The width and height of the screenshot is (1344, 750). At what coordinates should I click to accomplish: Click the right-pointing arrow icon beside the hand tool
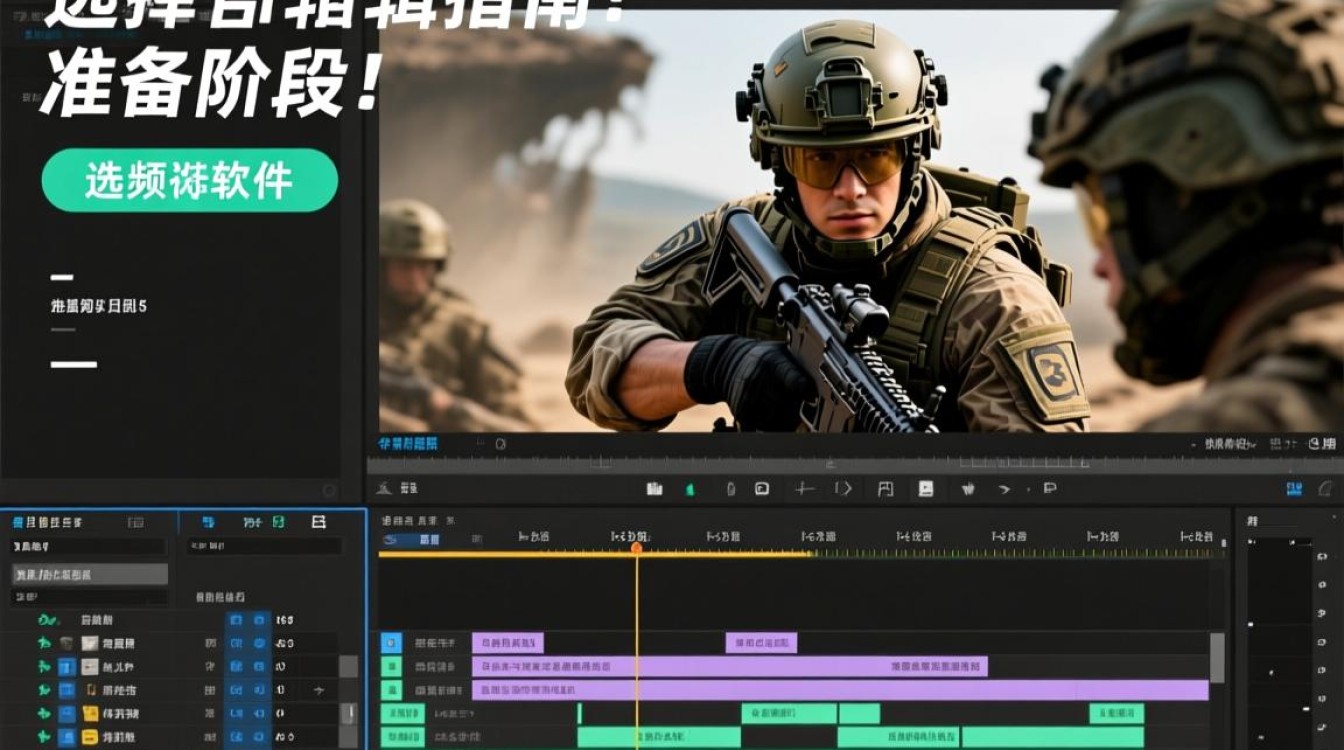[x=1005, y=489]
